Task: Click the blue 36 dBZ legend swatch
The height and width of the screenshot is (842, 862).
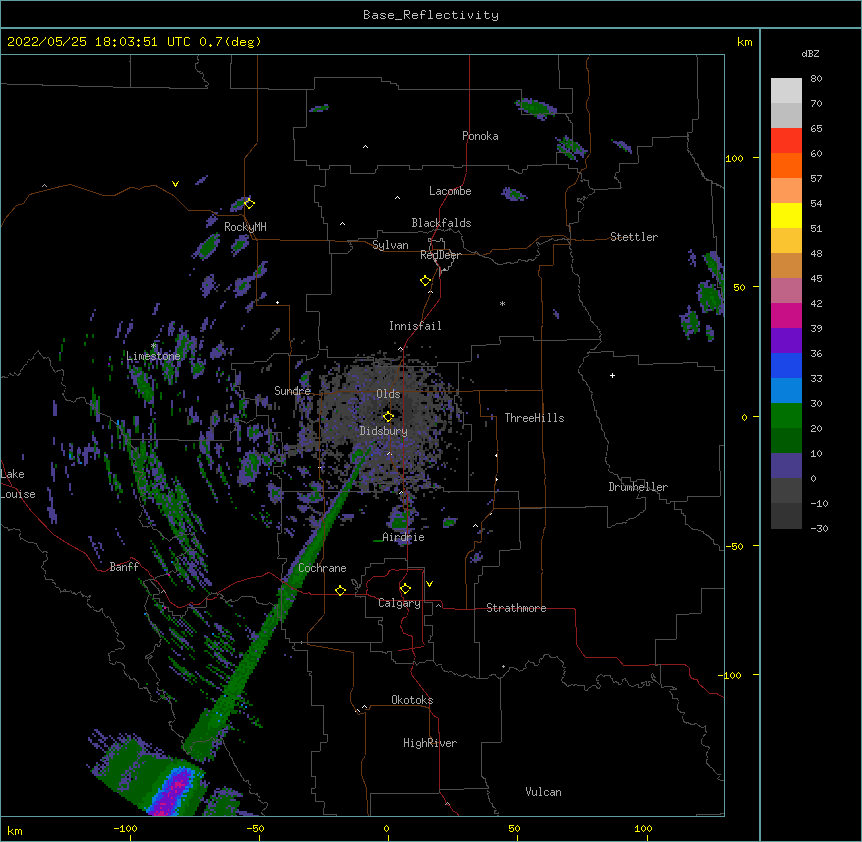Action: click(786, 365)
